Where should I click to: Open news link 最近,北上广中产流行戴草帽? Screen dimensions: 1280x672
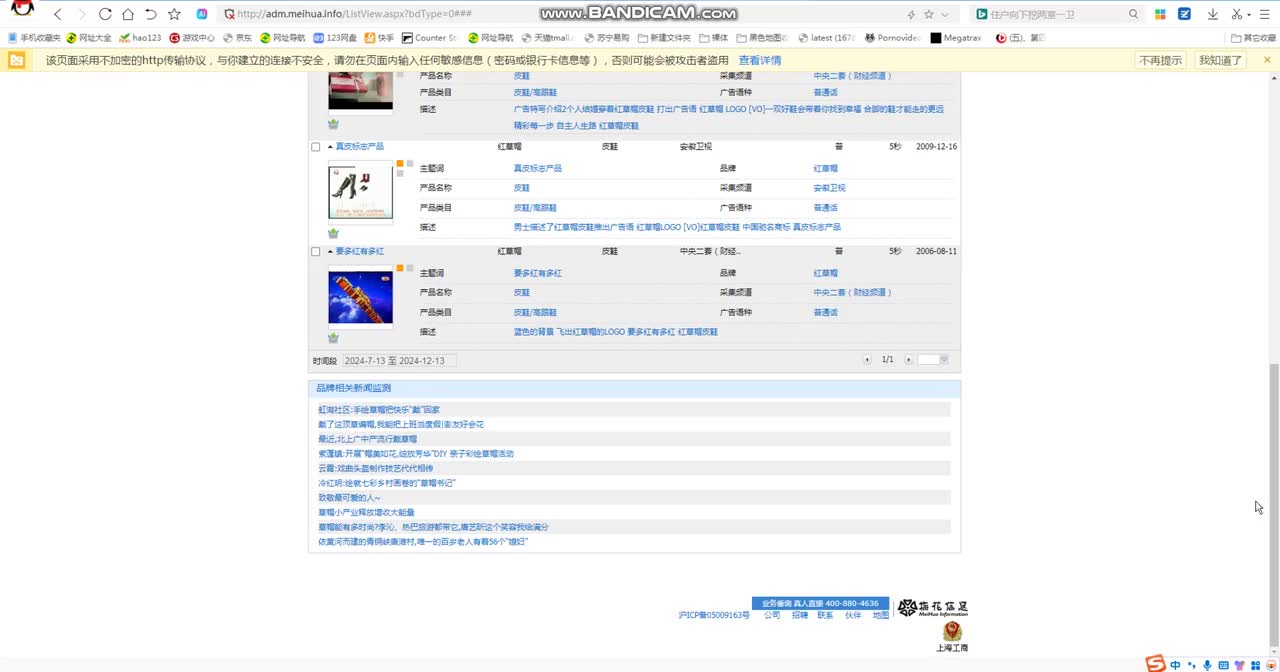tap(368, 439)
